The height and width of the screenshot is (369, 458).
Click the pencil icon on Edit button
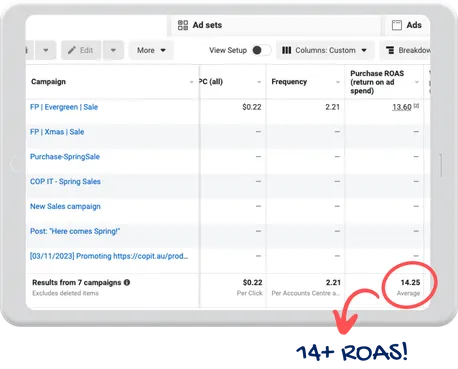pos(72,50)
